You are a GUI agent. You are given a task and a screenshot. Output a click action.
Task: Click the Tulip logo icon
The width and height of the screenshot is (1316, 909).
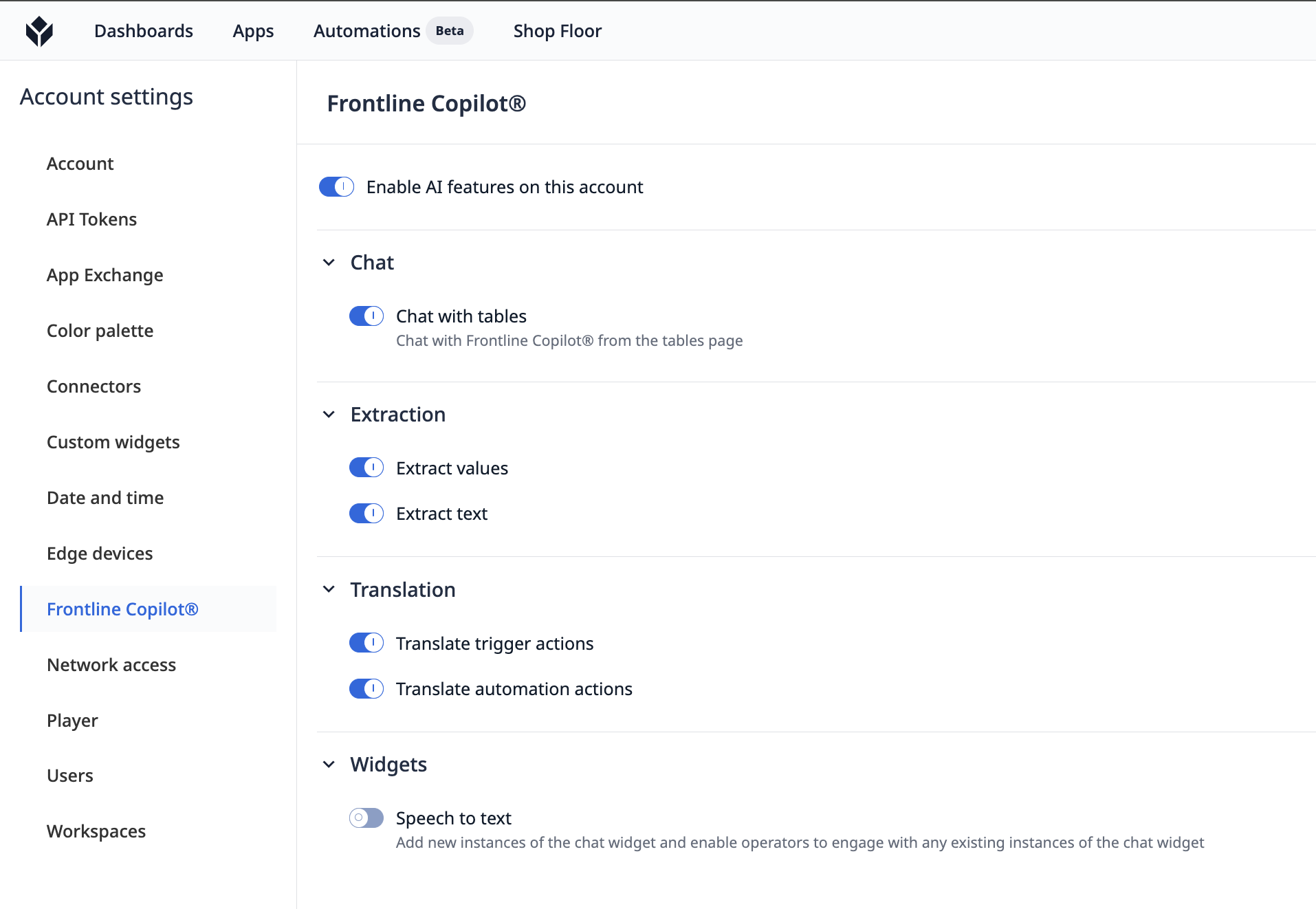pos(39,31)
